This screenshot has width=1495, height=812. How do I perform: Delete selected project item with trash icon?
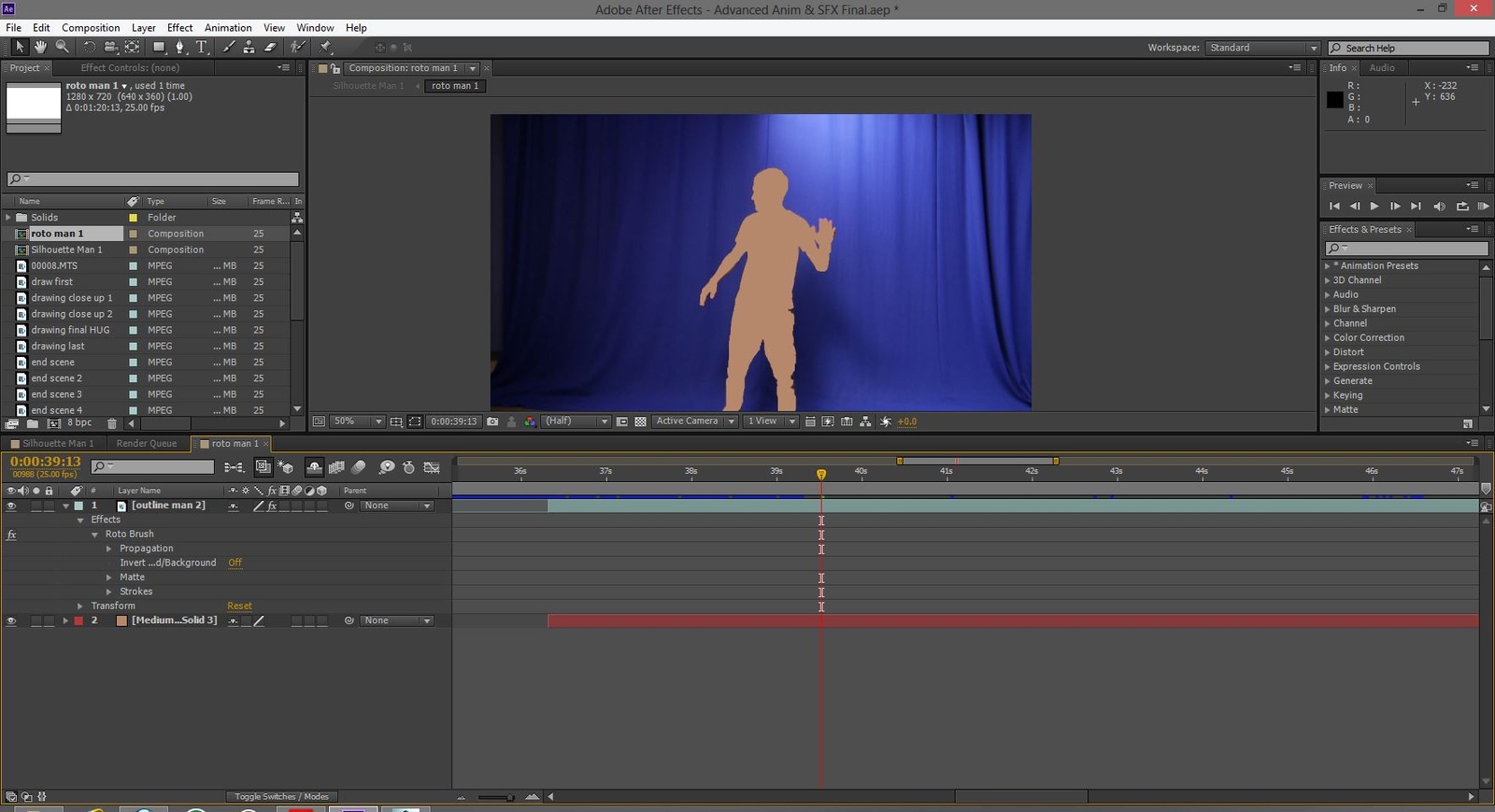click(112, 423)
